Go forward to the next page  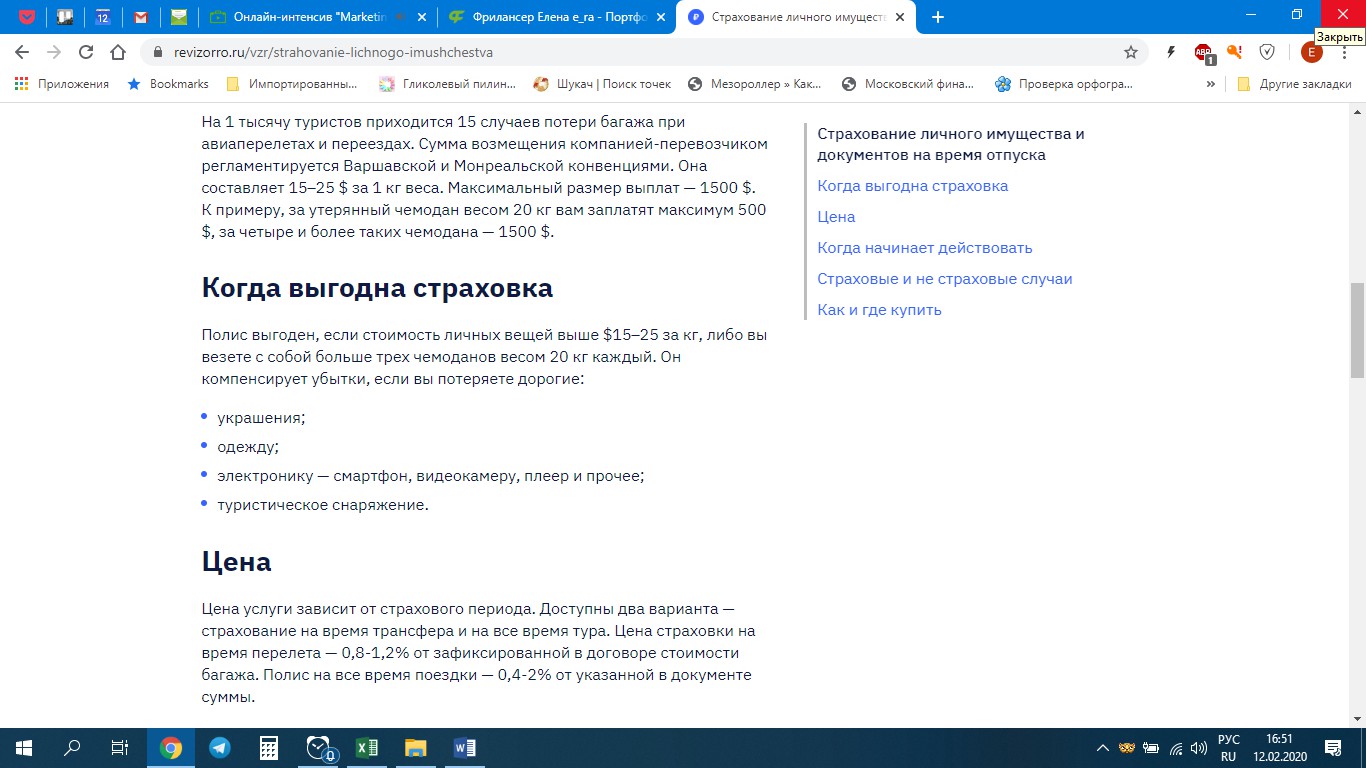[54, 52]
